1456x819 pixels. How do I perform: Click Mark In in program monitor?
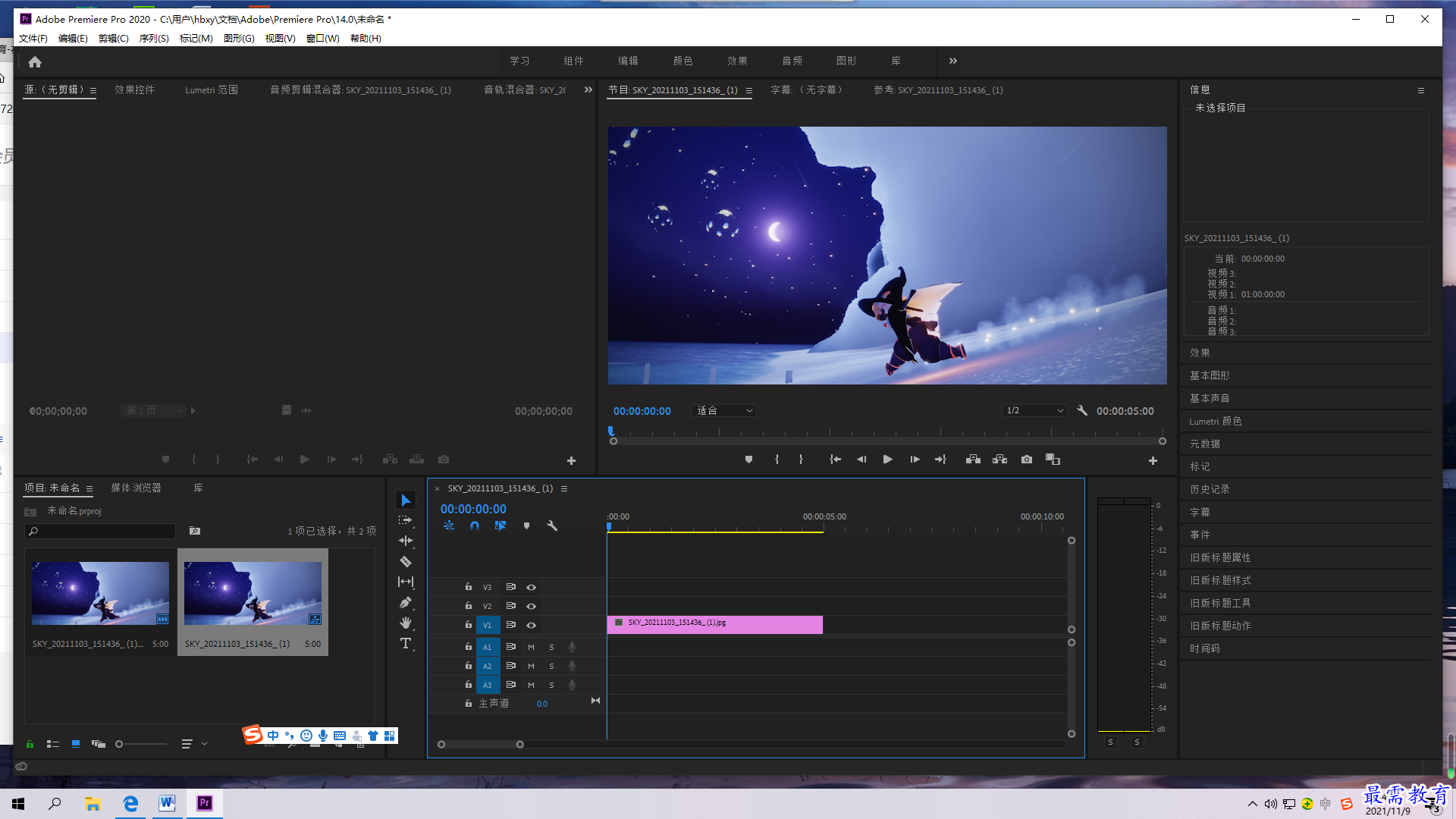pos(777,459)
